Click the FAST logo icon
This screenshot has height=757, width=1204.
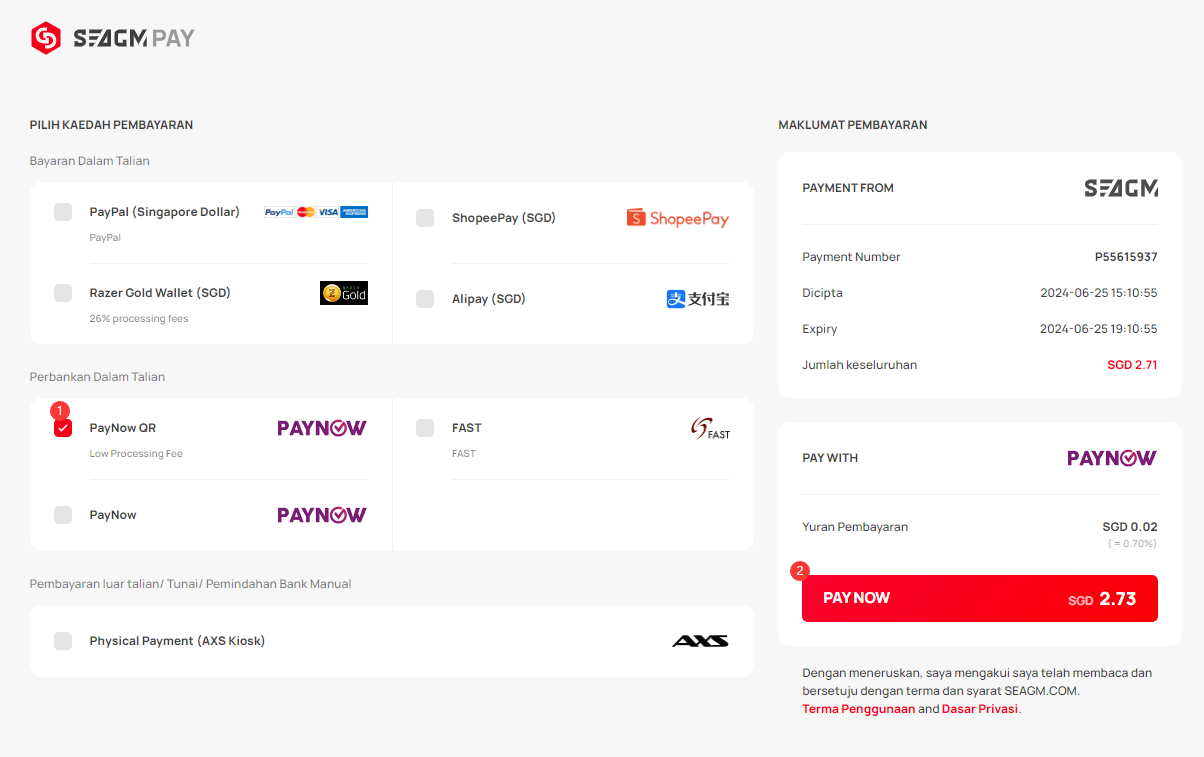(x=710, y=429)
